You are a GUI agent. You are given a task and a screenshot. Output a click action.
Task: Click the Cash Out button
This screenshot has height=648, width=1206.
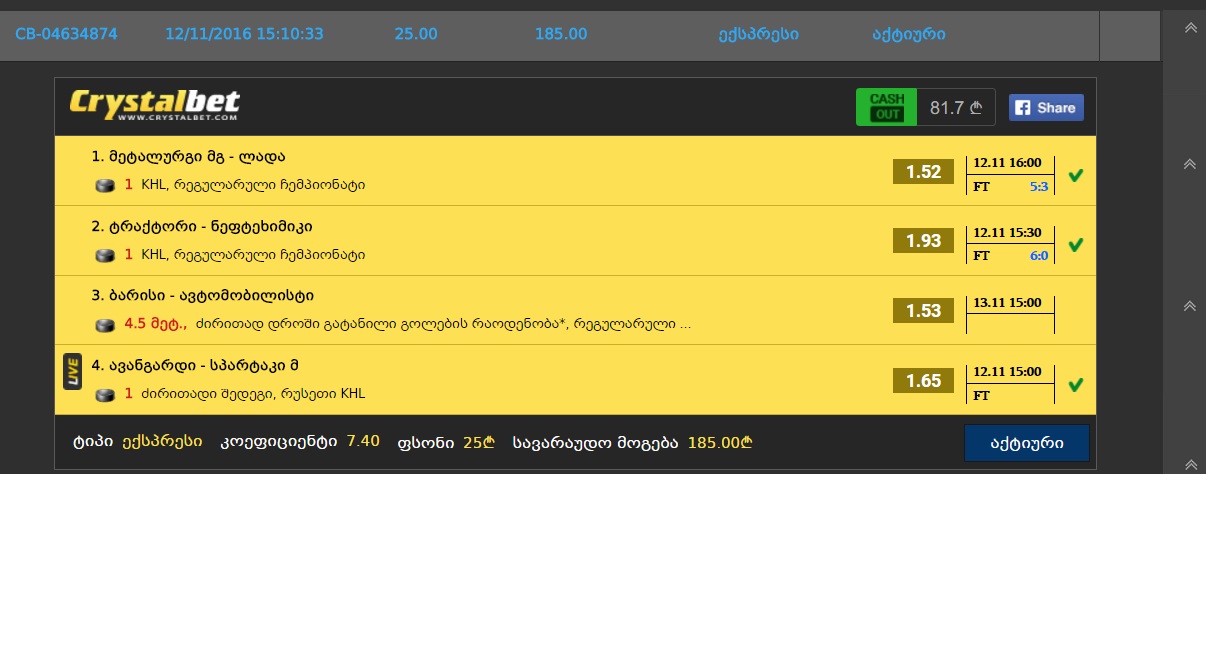(886, 107)
